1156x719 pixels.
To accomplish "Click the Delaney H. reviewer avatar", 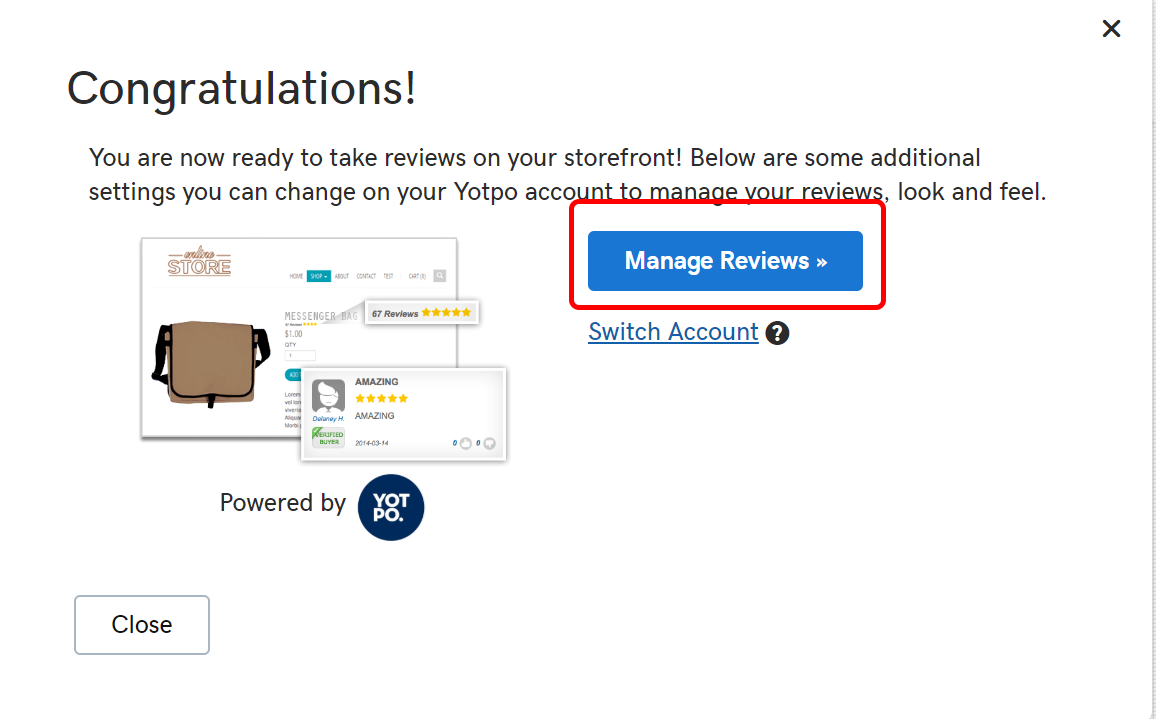I will [x=328, y=397].
